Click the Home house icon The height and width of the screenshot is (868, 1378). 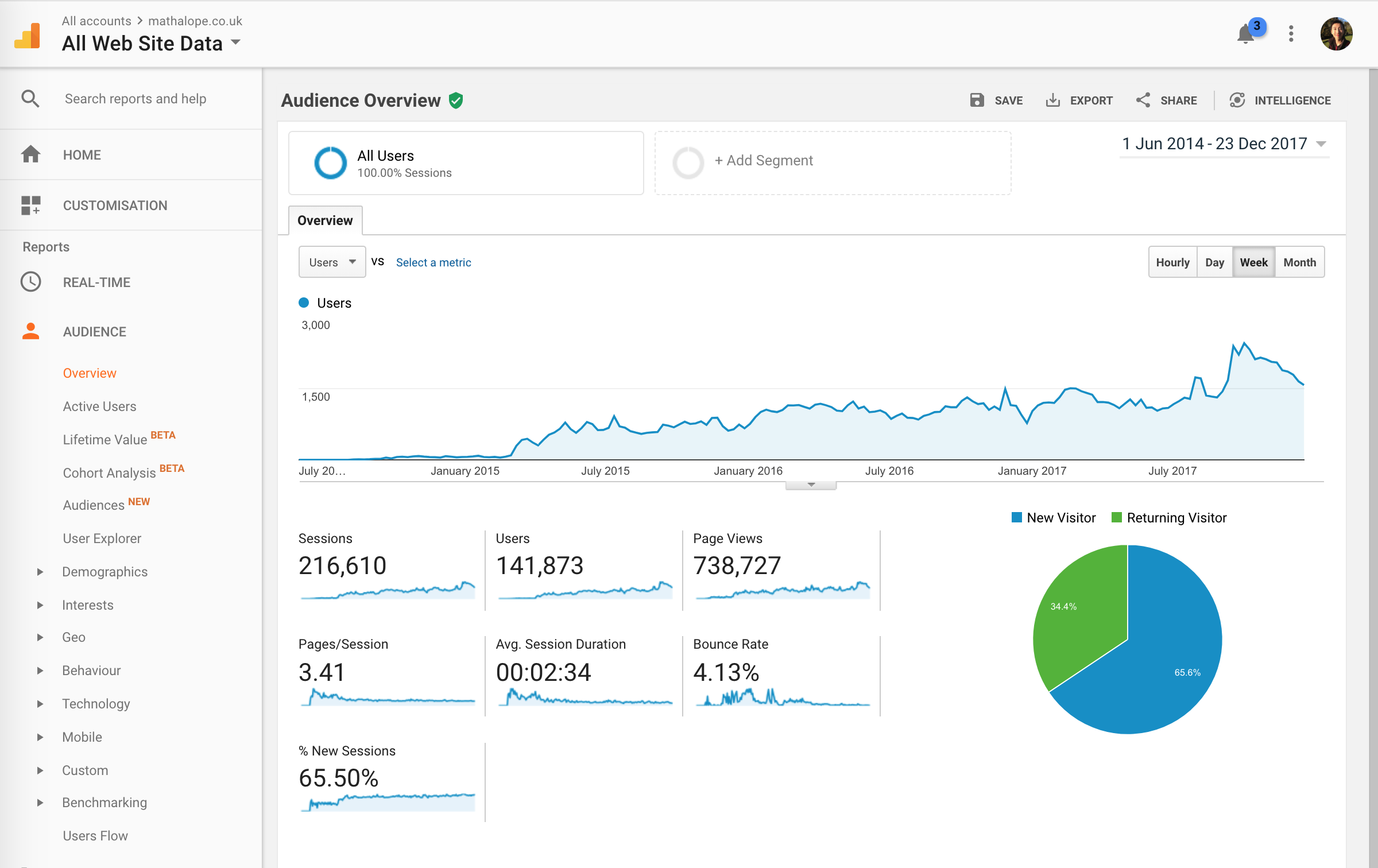31,155
